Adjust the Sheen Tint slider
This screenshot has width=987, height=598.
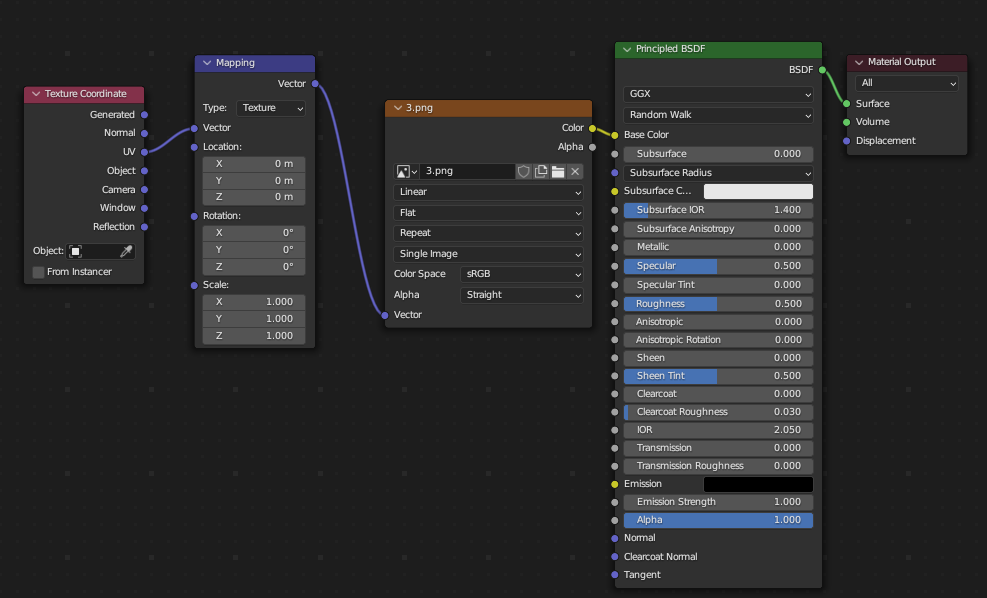tap(718, 376)
